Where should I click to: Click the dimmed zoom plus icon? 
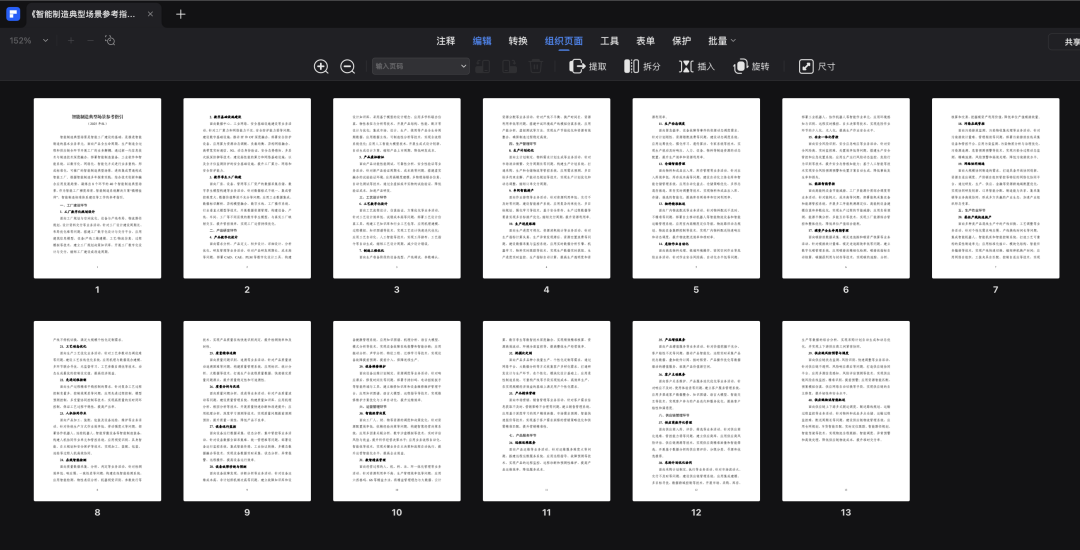(x=71, y=41)
